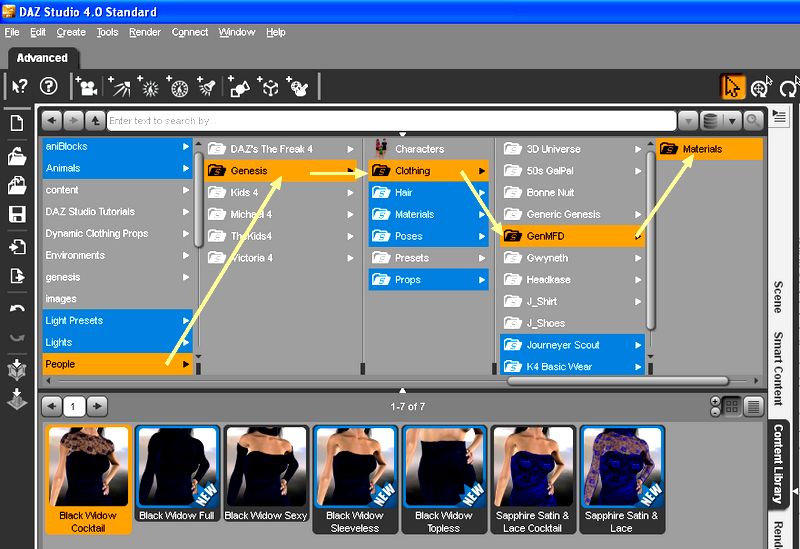800x549 pixels.
Task: Select the Genesis folder
Action: (281, 171)
